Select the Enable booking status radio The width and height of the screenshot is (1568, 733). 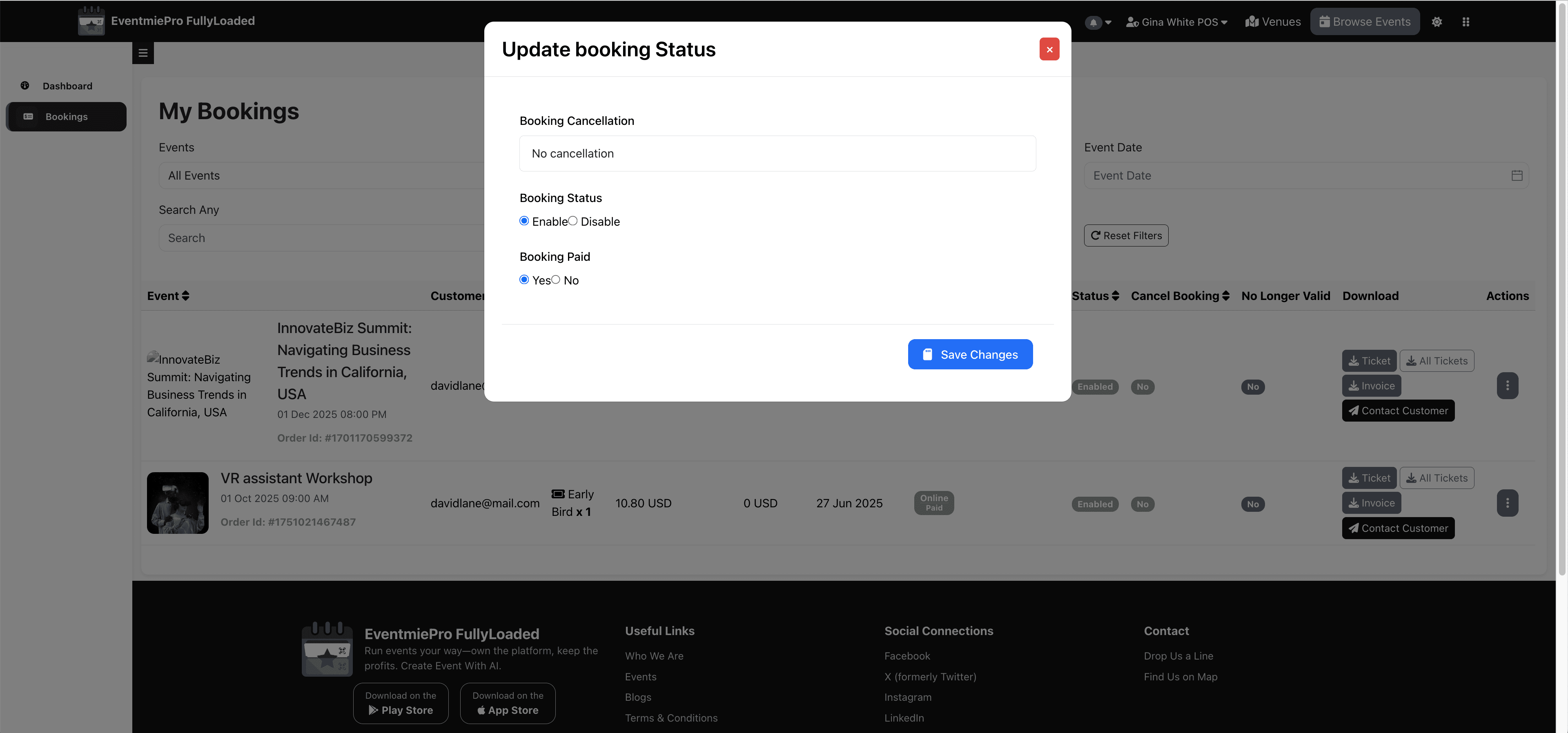523,221
